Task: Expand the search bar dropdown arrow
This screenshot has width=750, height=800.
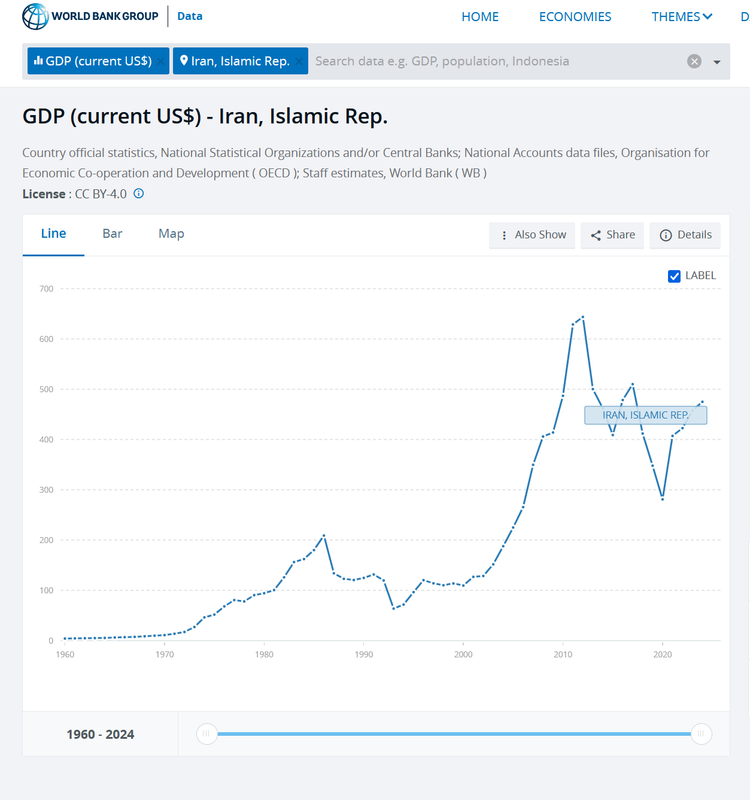Action: pos(717,62)
